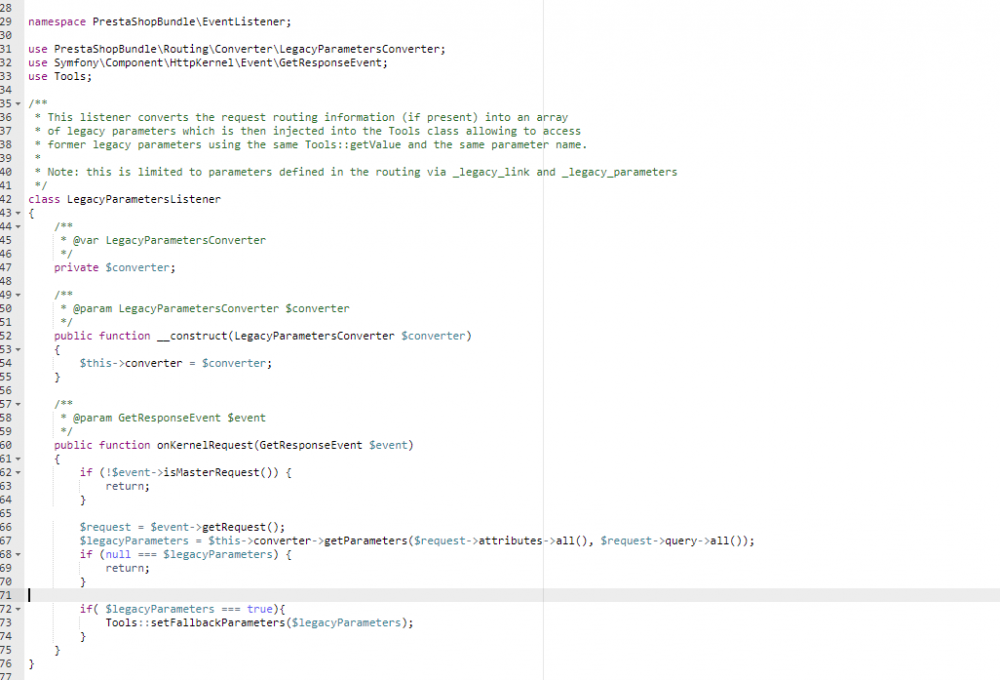This screenshot has width=1000, height=680.
Task: Fold the __construct function body
Action: 20,349
